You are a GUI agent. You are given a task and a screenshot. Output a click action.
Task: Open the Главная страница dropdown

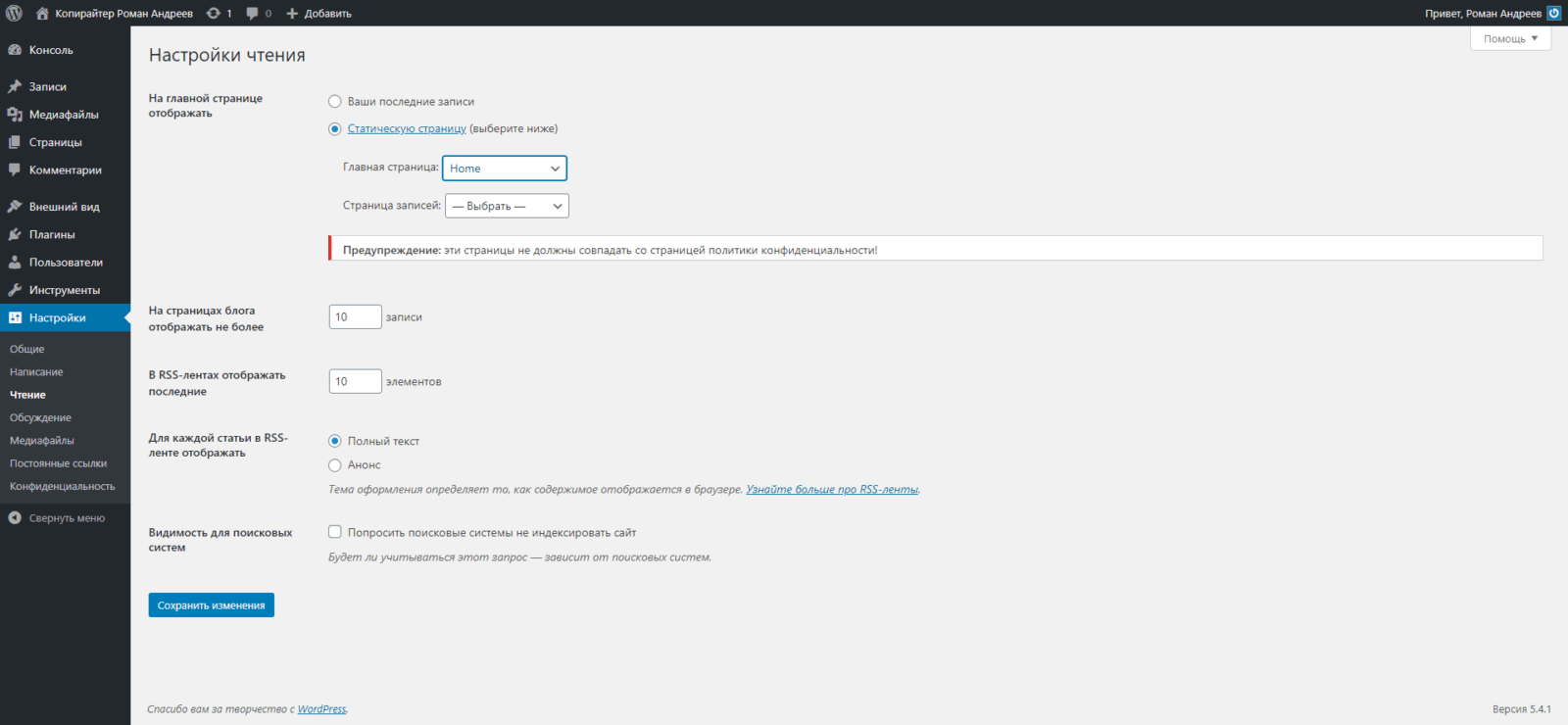click(505, 169)
